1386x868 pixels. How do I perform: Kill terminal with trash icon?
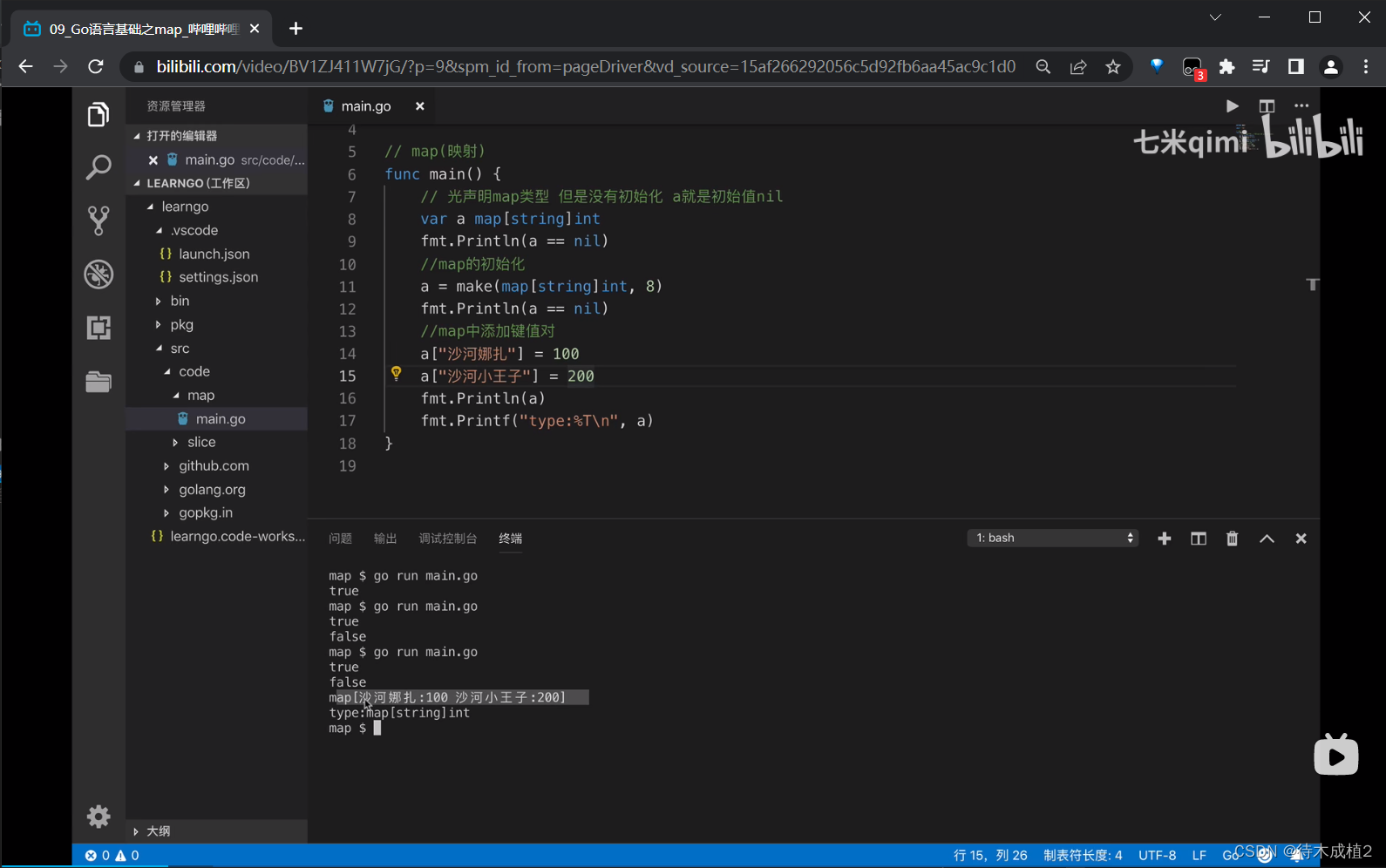(1232, 539)
